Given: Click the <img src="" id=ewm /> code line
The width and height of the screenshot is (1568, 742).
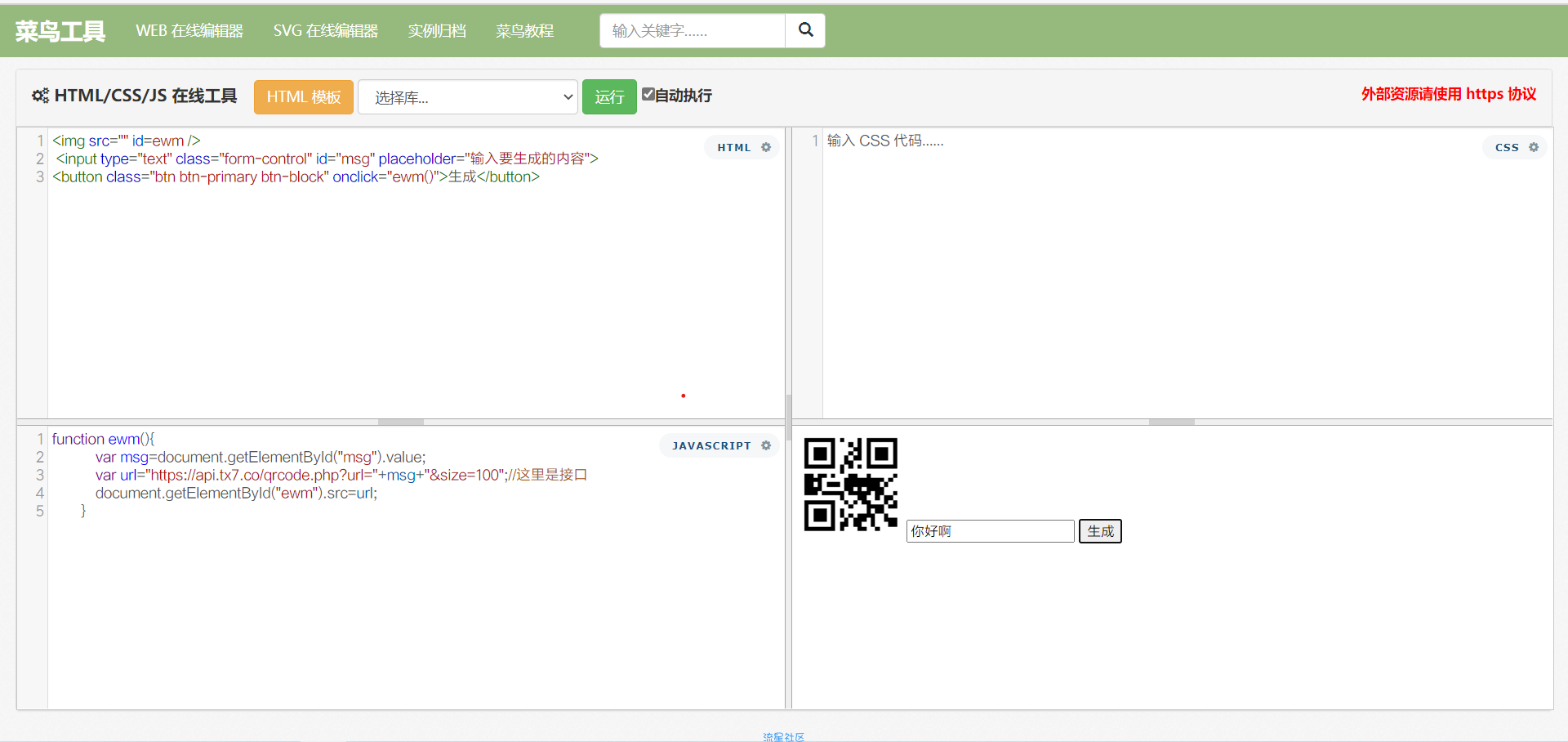Looking at the screenshot, I should (x=127, y=141).
